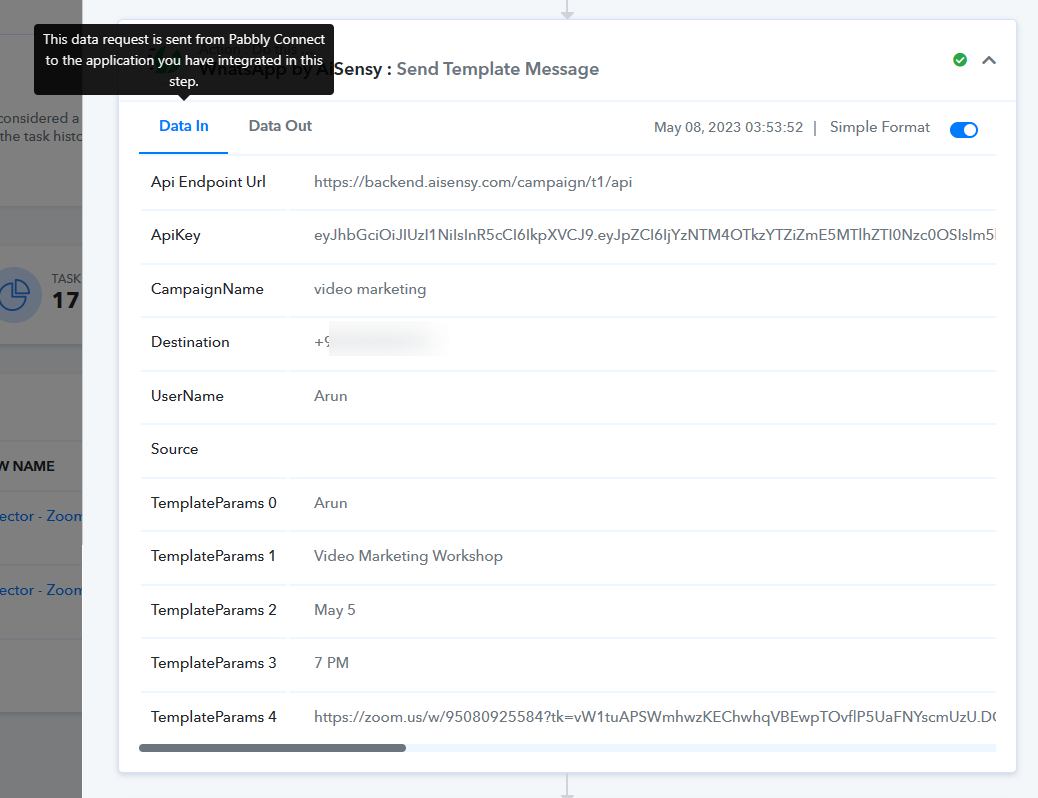Image resolution: width=1038 pixels, height=798 pixels.
Task: Toggle the Simple Format switch
Action: point(964,130)
